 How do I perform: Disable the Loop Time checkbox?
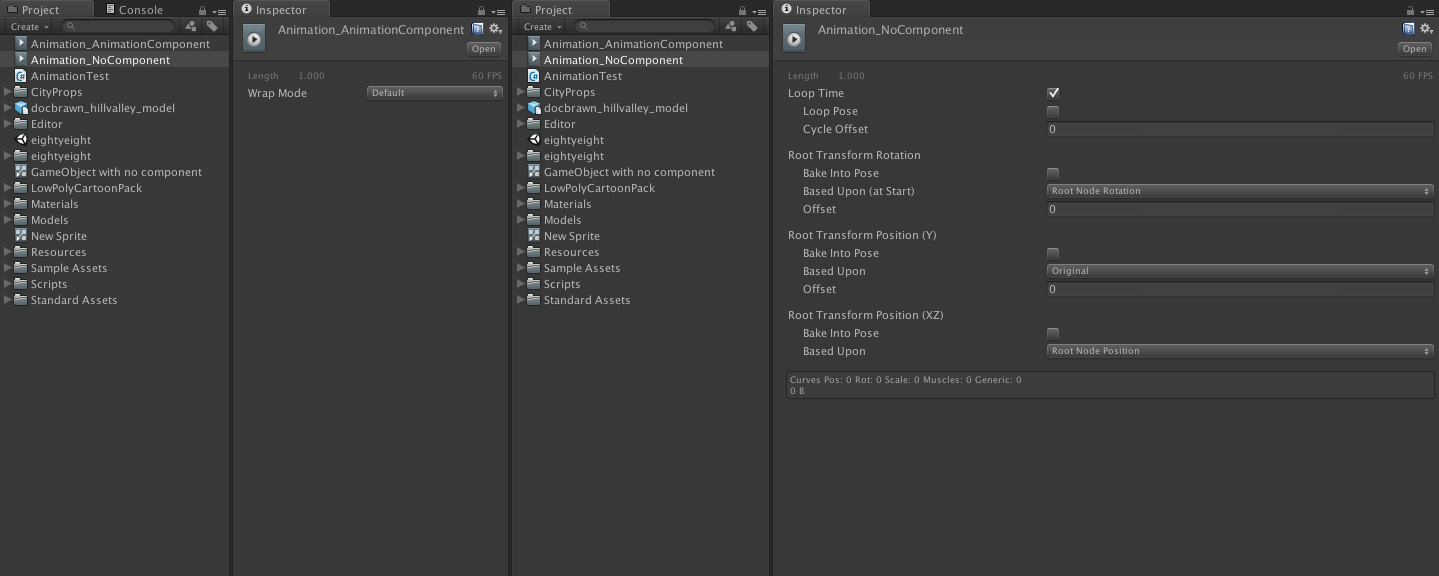(1053, 92)
